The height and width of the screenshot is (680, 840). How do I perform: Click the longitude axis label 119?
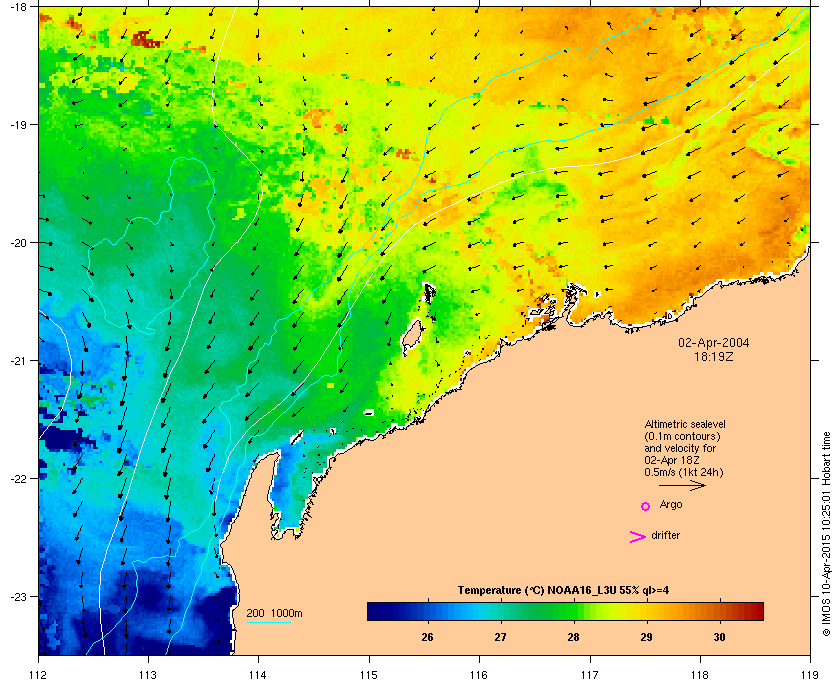point(810,675)
